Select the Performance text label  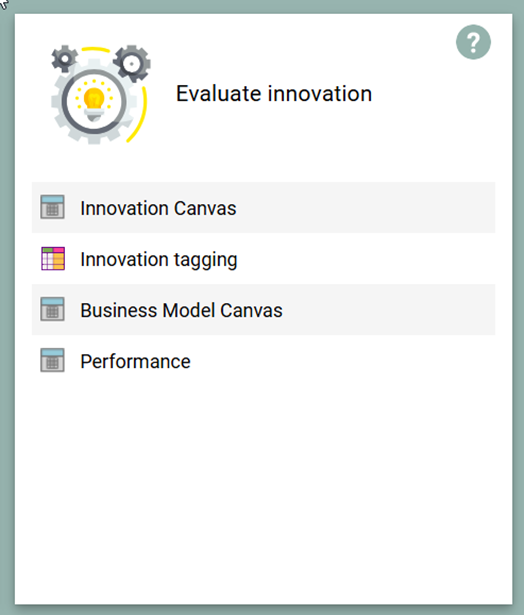click(135, 361)
